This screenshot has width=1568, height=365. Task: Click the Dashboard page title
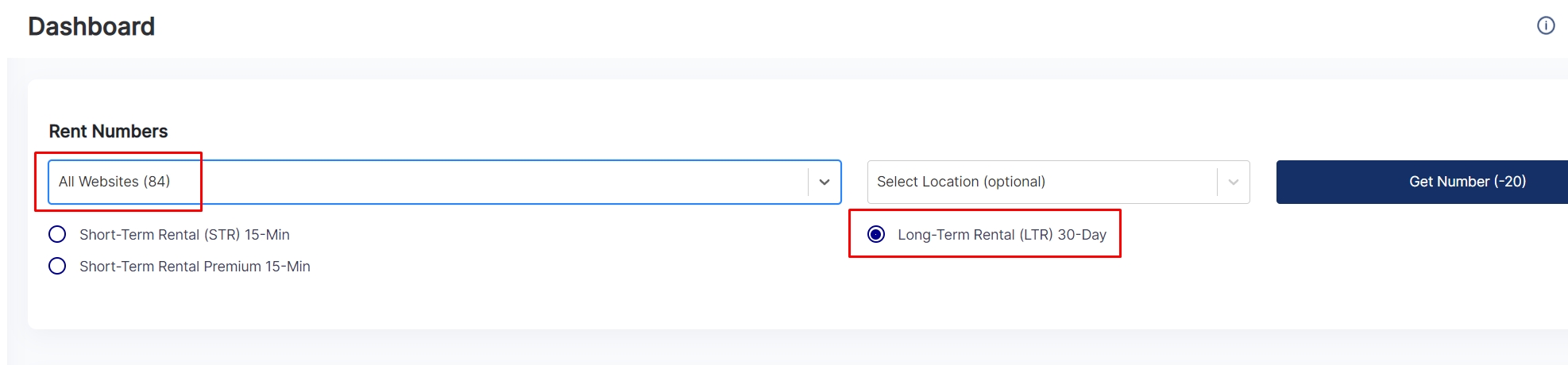tap(91, 26)
